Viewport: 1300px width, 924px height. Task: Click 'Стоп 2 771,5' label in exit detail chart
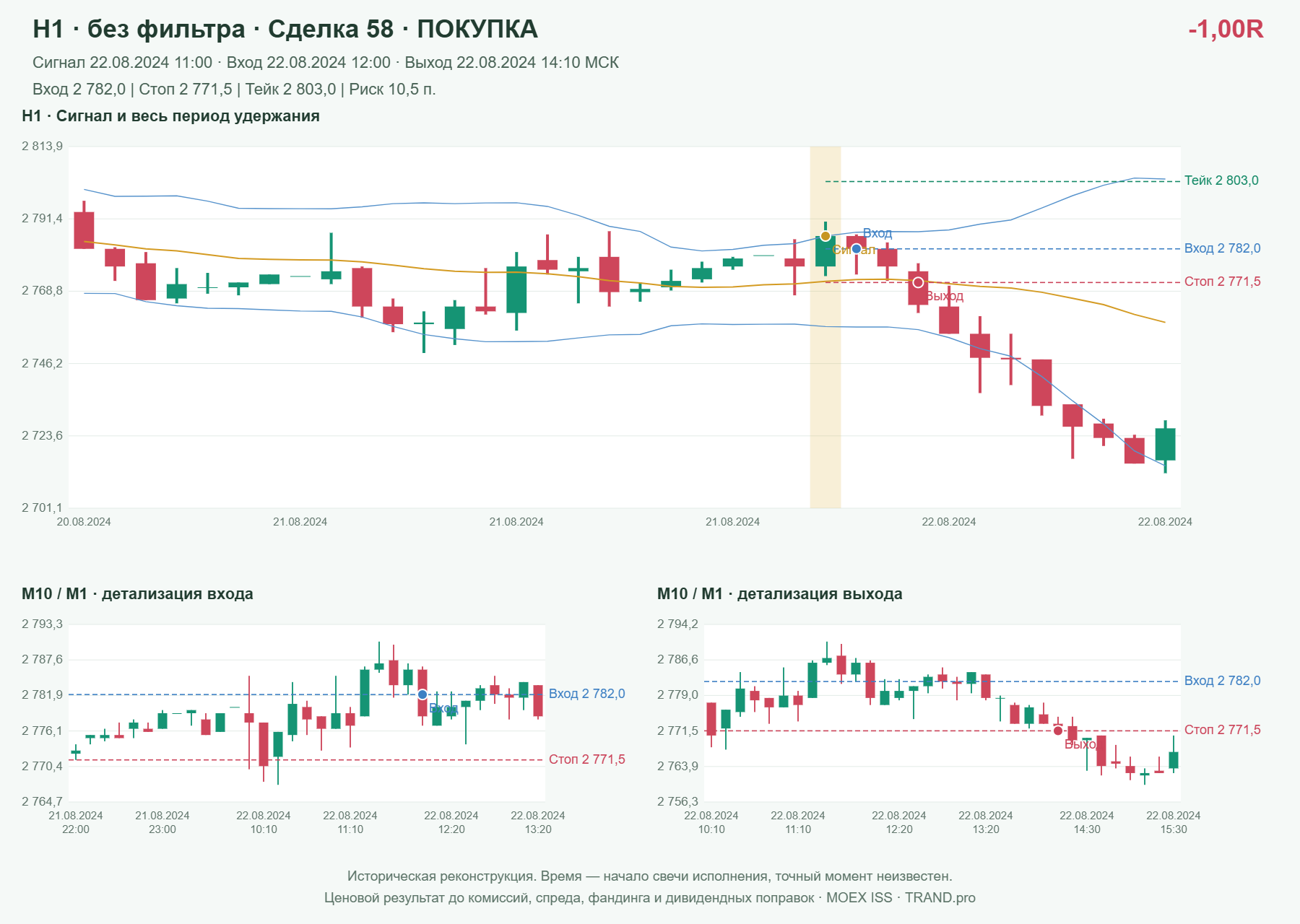pyautogui.click(x=1222, y=730)
